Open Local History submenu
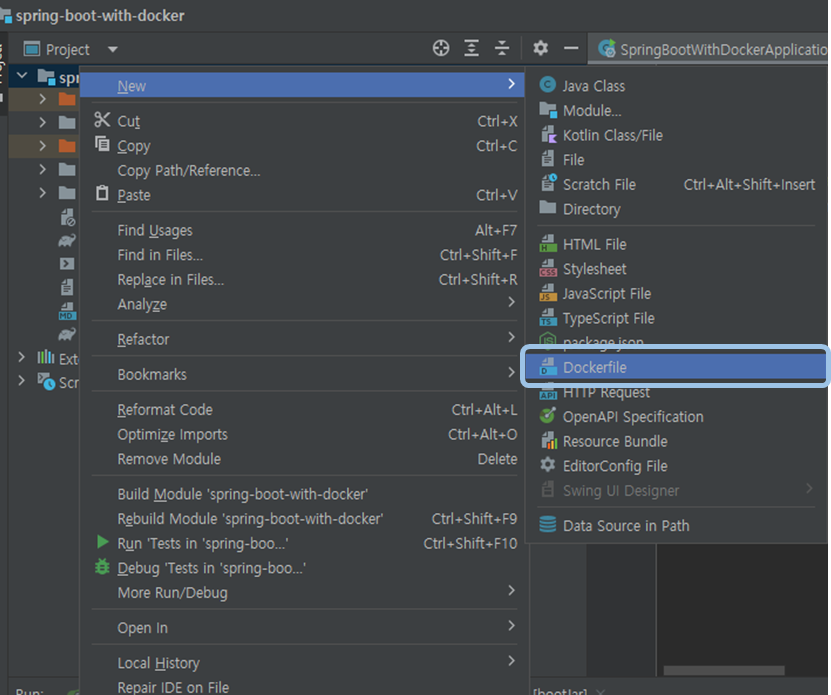Screen dimensions: 831x695 [x=304, y=663]
